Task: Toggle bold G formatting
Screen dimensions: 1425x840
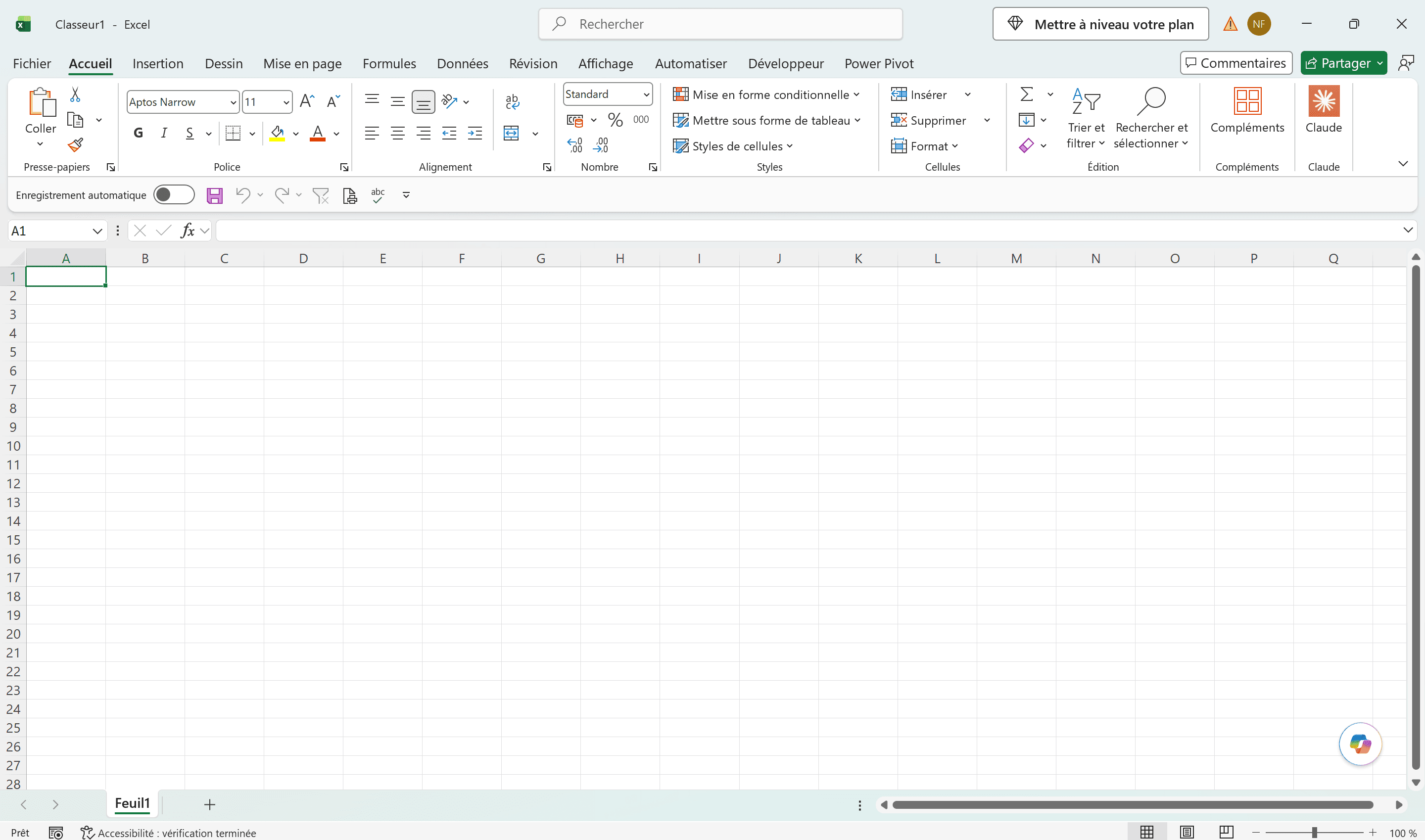Action: (138, 133)
